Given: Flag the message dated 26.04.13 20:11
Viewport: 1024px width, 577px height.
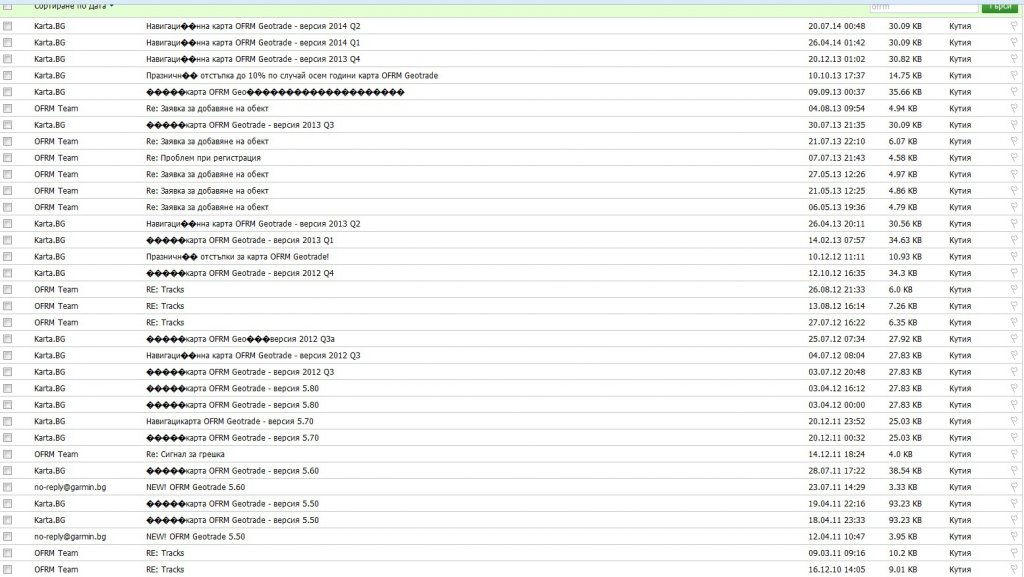Looking at the screenshot, I should pos(1014,223).
